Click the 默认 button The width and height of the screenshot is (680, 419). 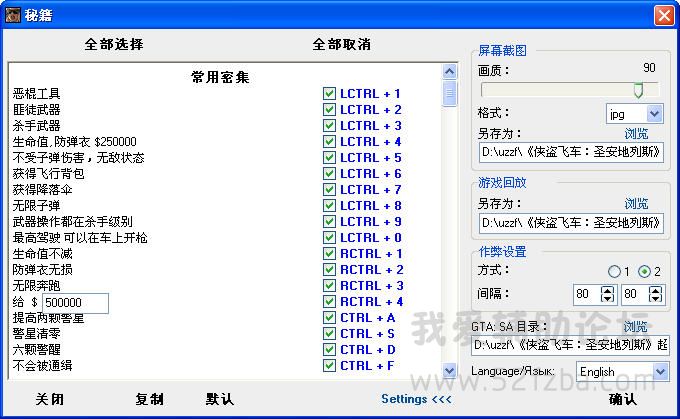220,399
